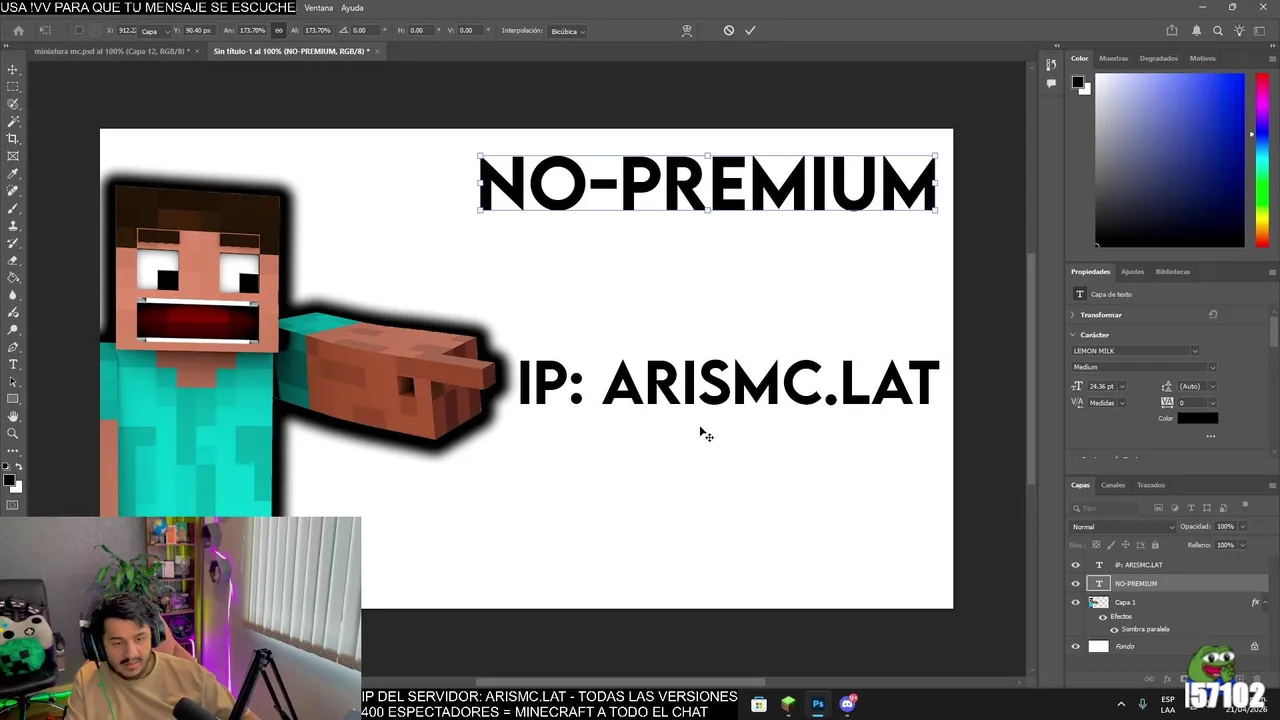Open the Ayuda menu
Image resolution: width=1280 pixels, height=720 pixels.
pyautogui.click(x=352, y=8)
